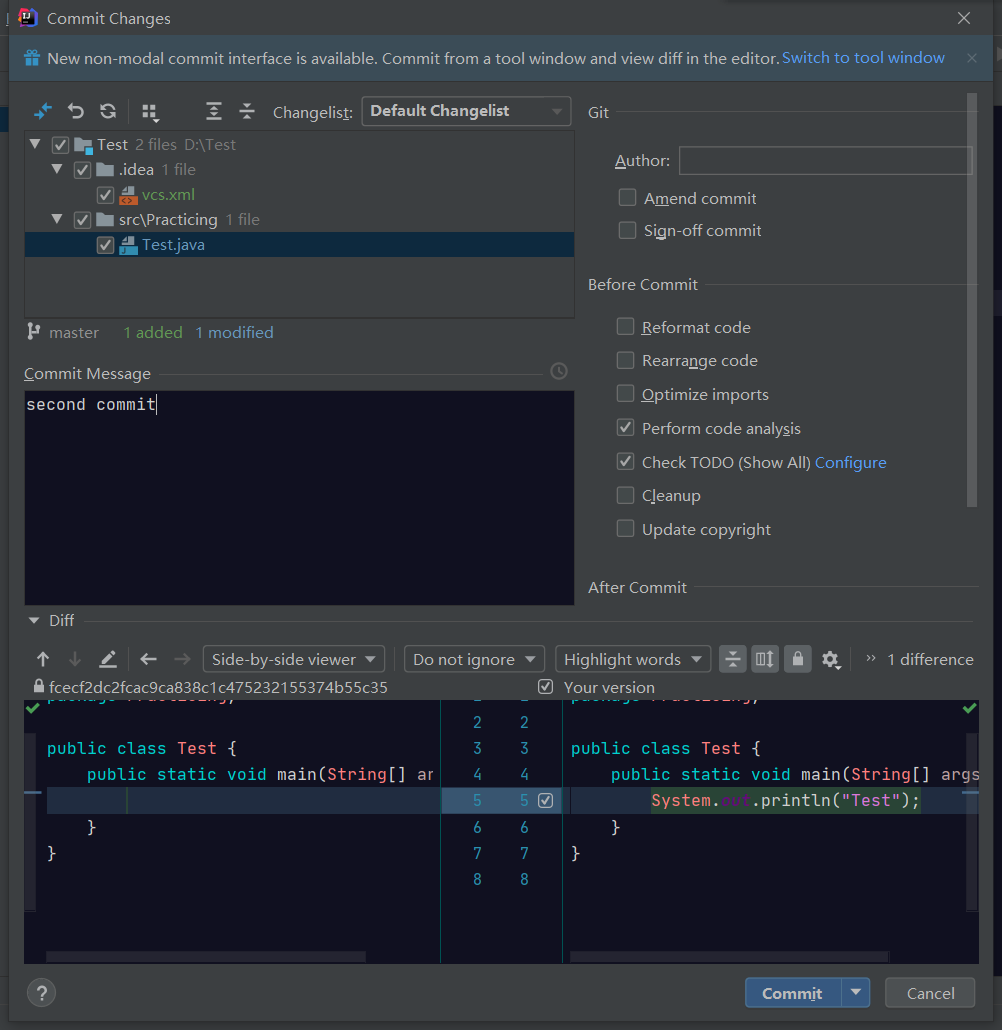Click the Show Diff icon in changes toolbar
This screenshot has width=1002, height=1030.
[x=43, y=111]
